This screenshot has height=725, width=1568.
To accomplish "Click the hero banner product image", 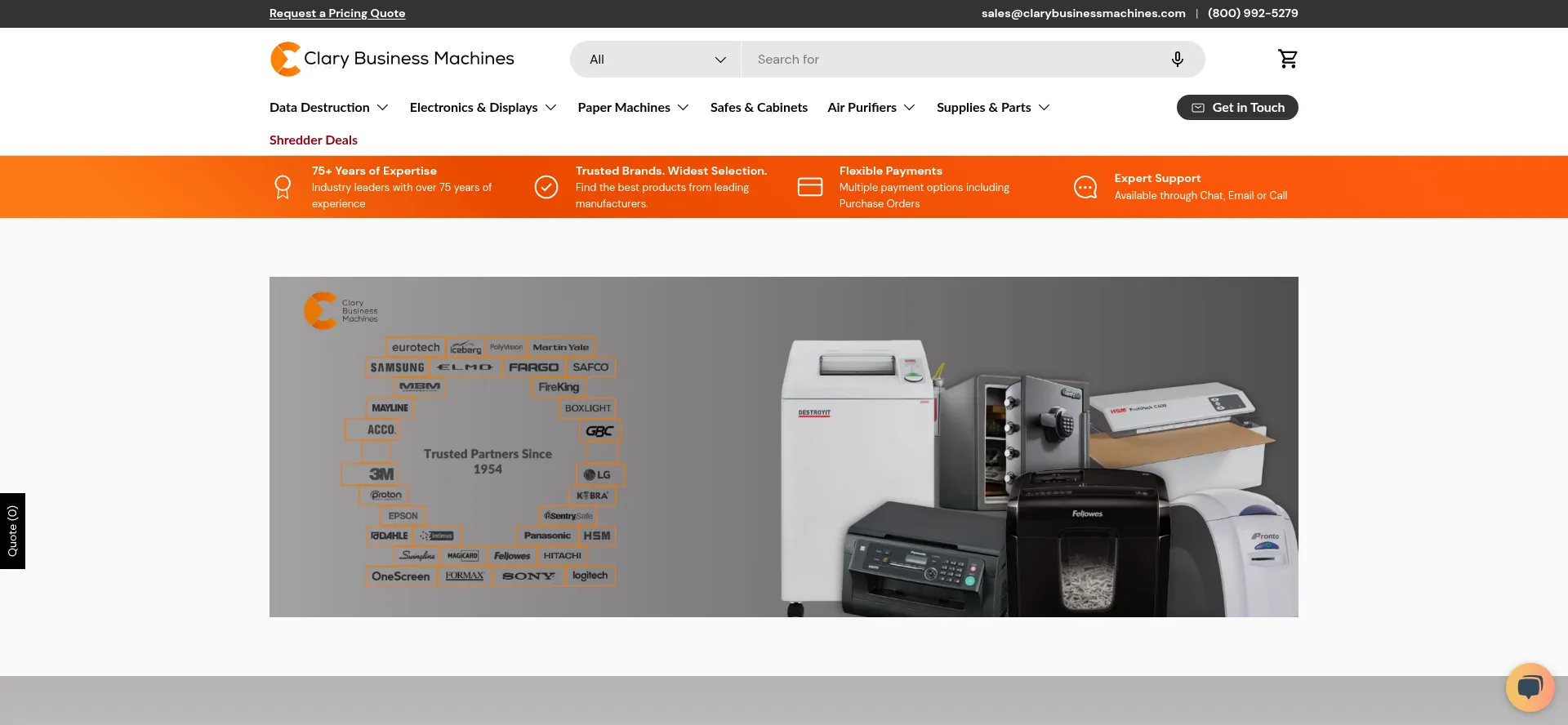I will (x=784, y=447).
